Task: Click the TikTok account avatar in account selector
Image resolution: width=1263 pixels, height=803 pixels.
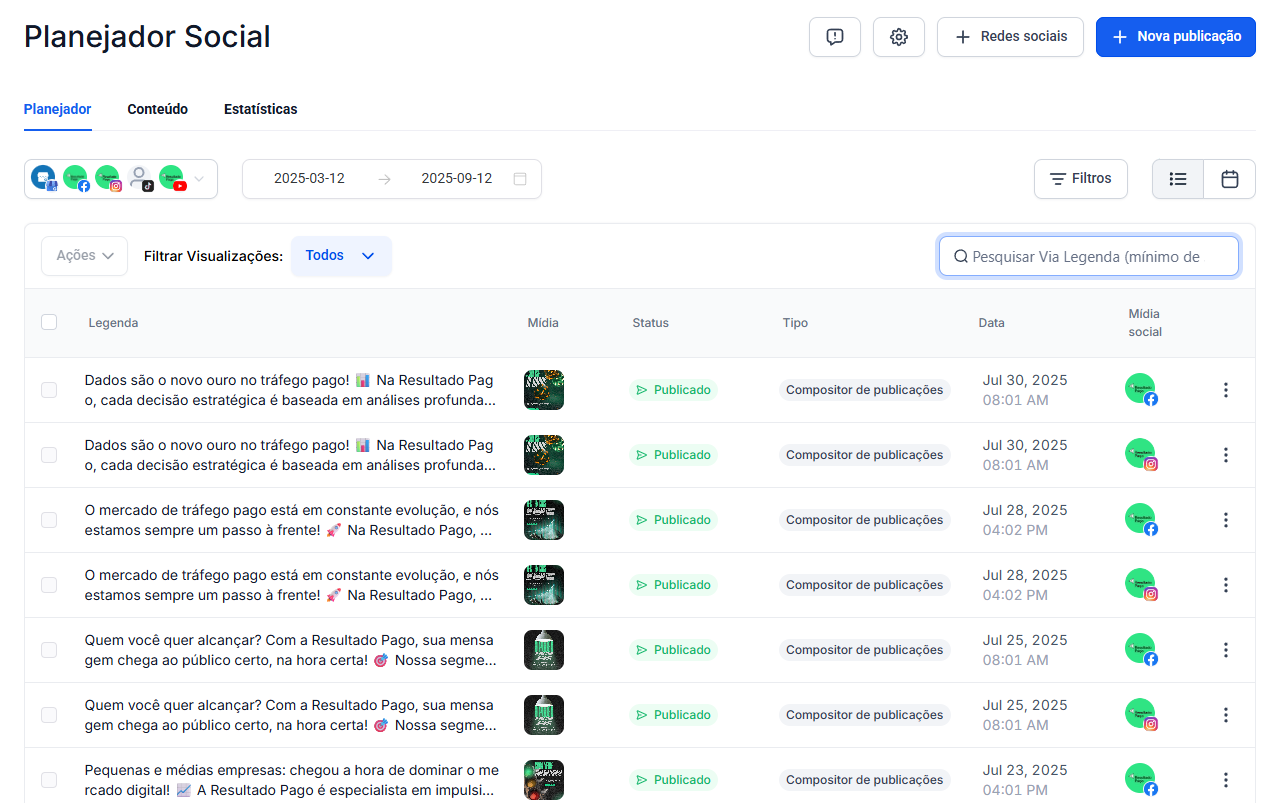Action: (x=140, y=178)
